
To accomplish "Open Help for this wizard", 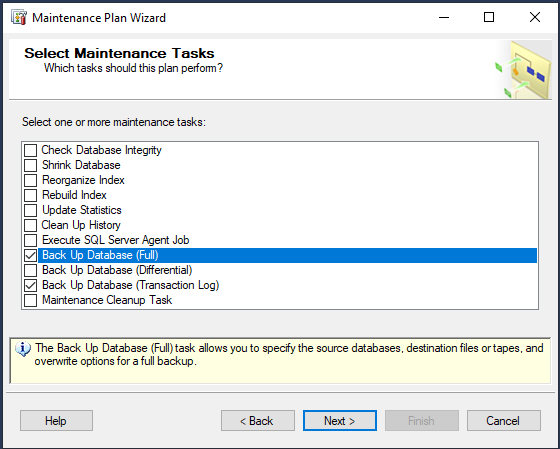I will [56, 420].
